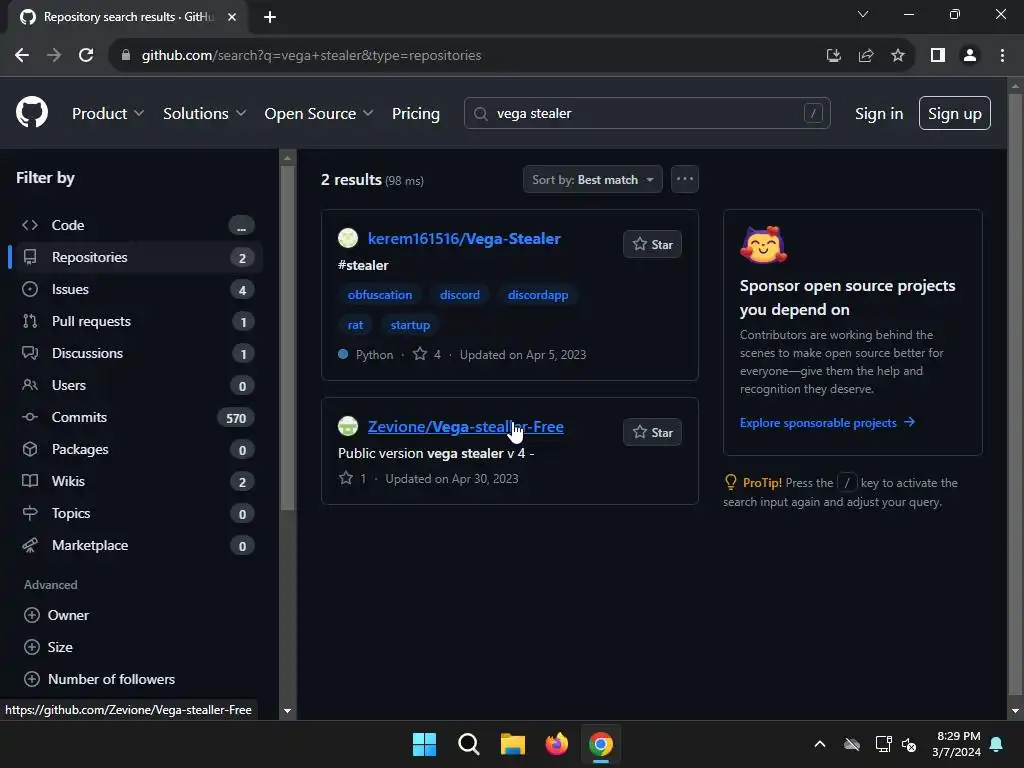Filter results by Pull requests
The width and height of the screenshot is (1024, 768).
coord(137,321)
